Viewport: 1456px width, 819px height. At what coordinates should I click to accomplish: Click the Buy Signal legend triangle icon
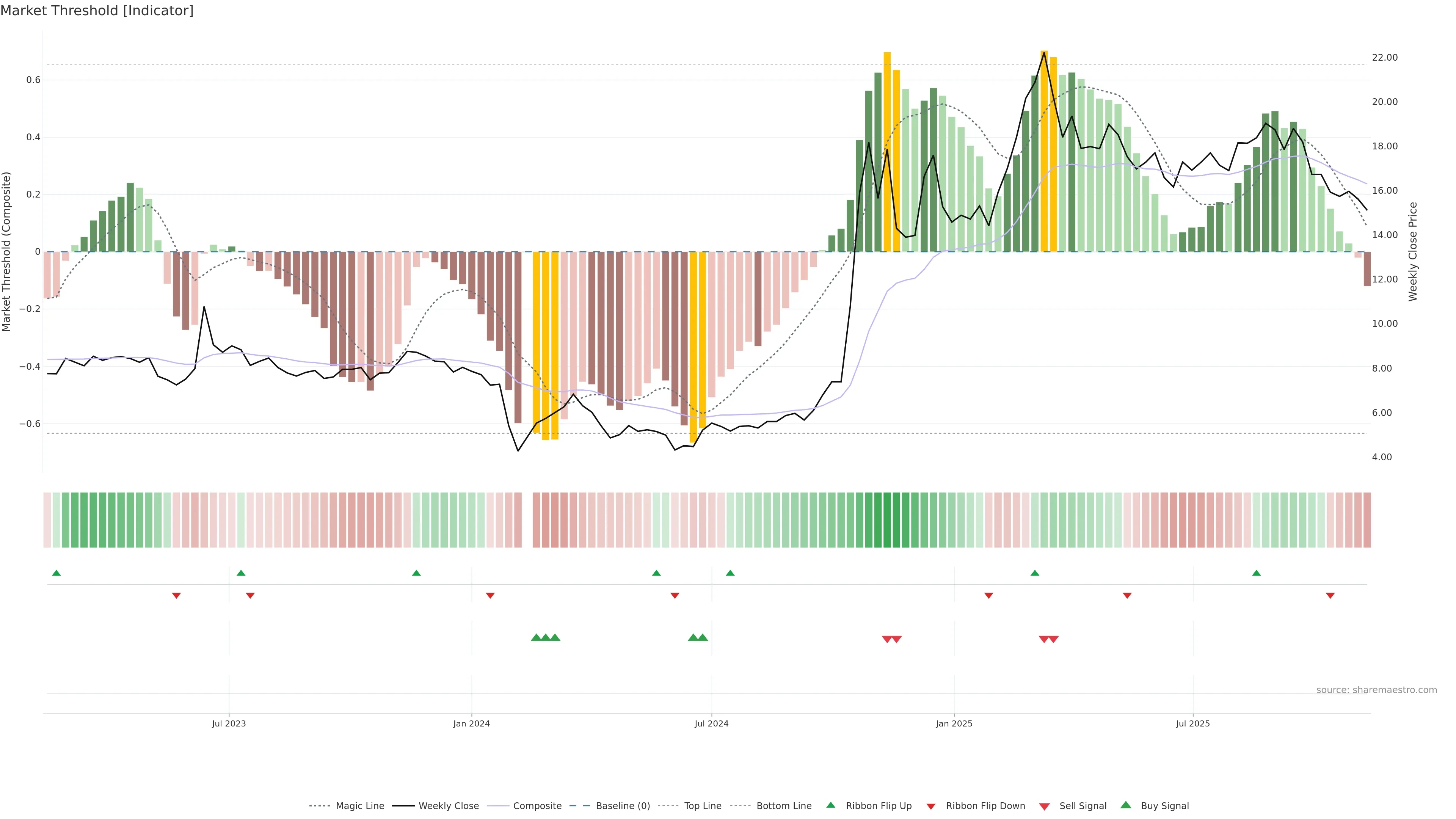pyautogui.click(x=1125, y=805)
